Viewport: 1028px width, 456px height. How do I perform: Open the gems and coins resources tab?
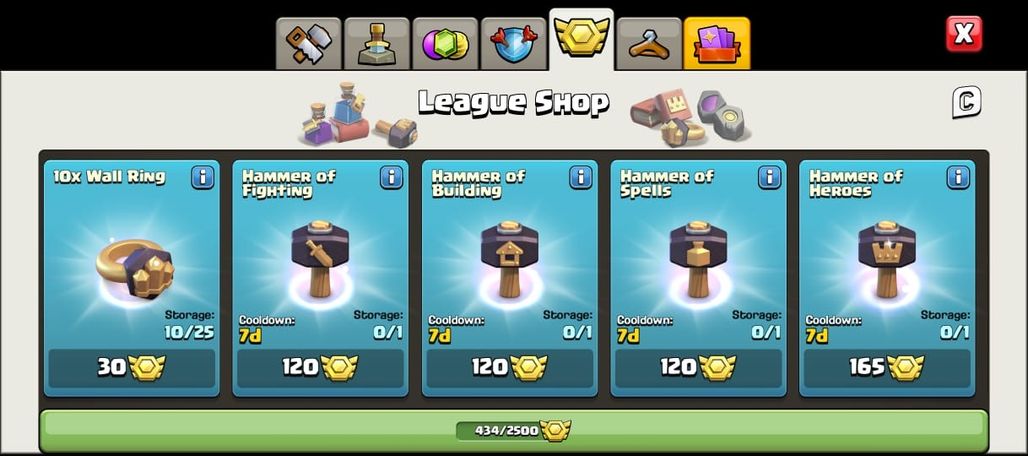445,43
